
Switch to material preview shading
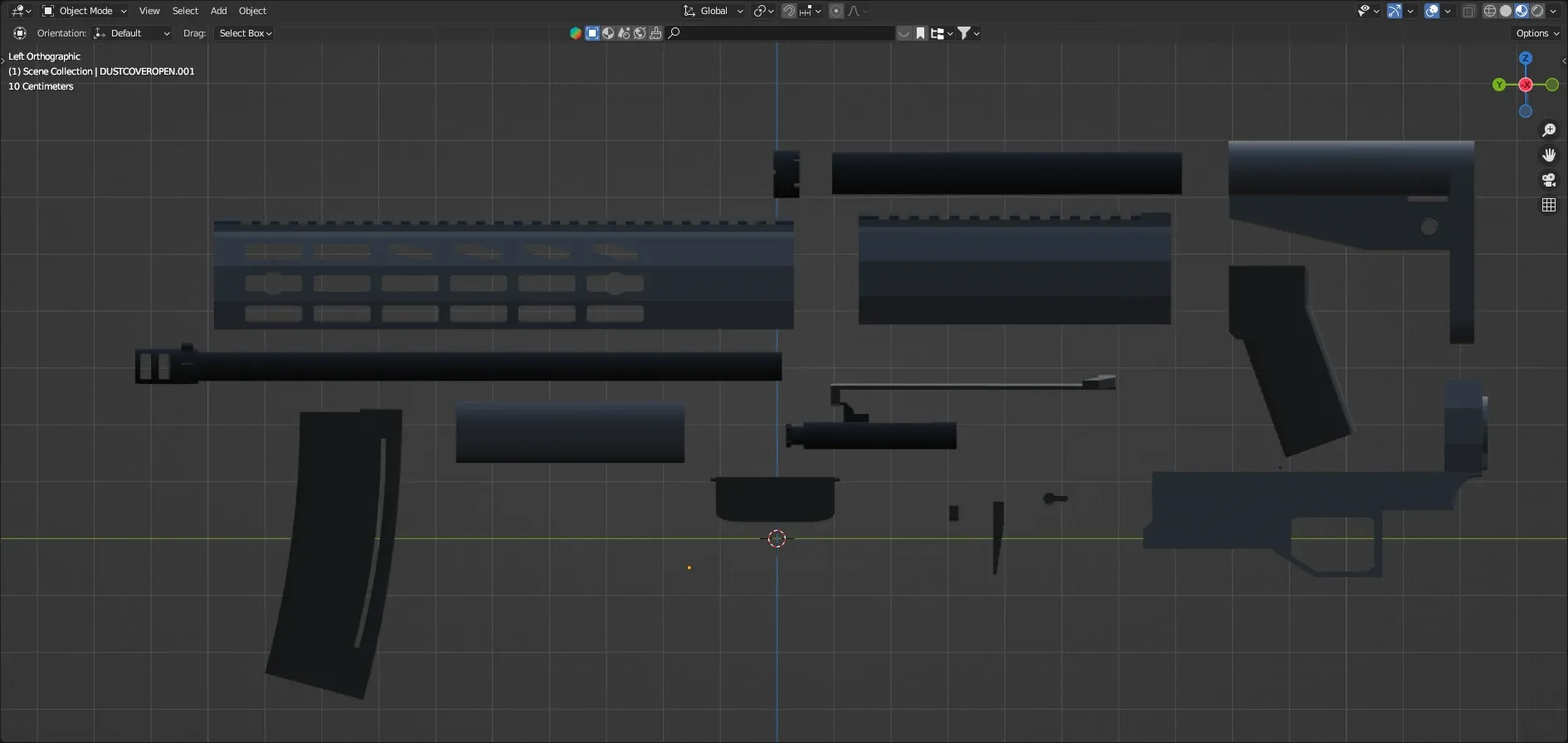coord(1522,11)
